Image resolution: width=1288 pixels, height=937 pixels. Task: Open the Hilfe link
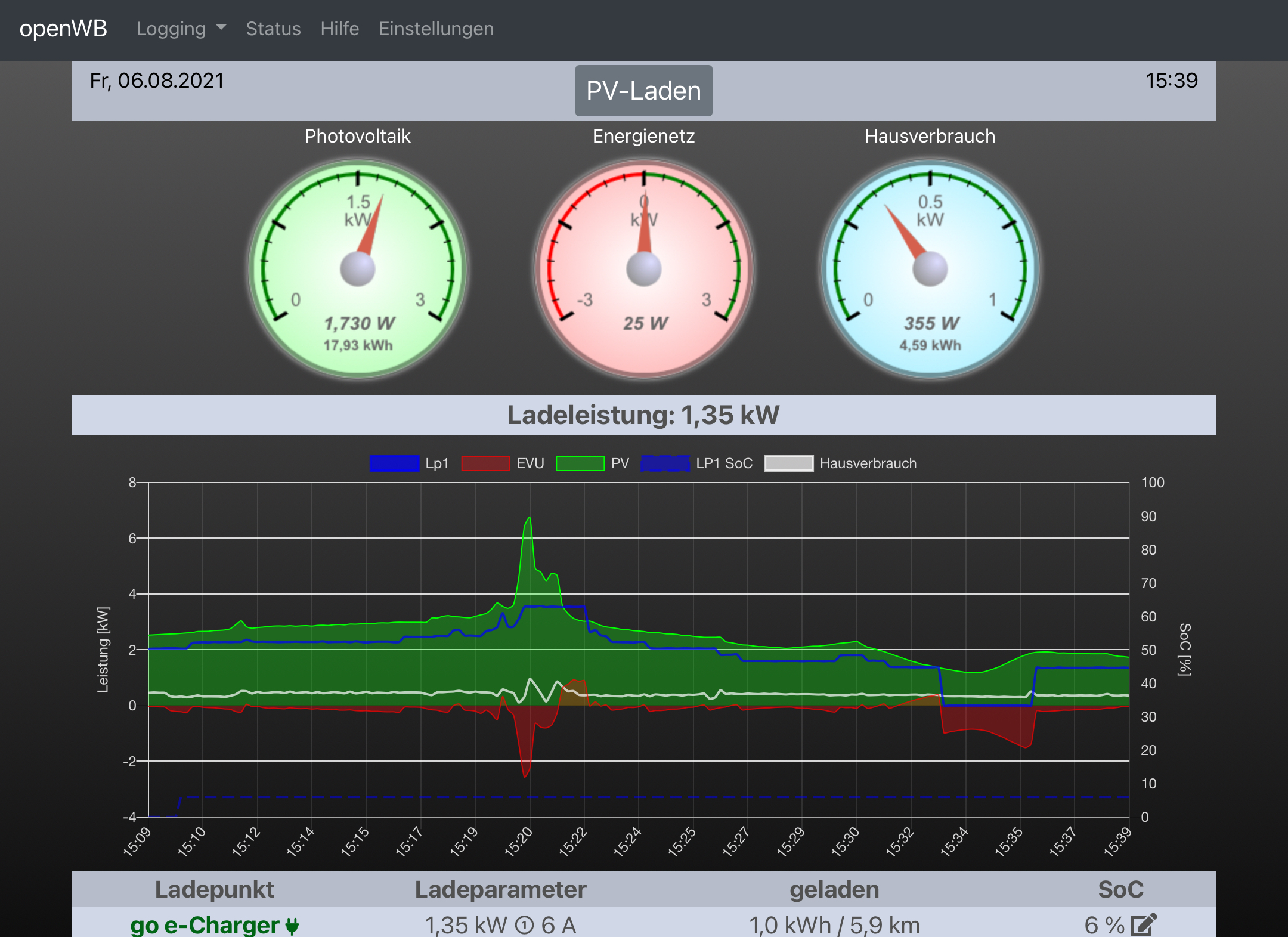pos(339,29)
